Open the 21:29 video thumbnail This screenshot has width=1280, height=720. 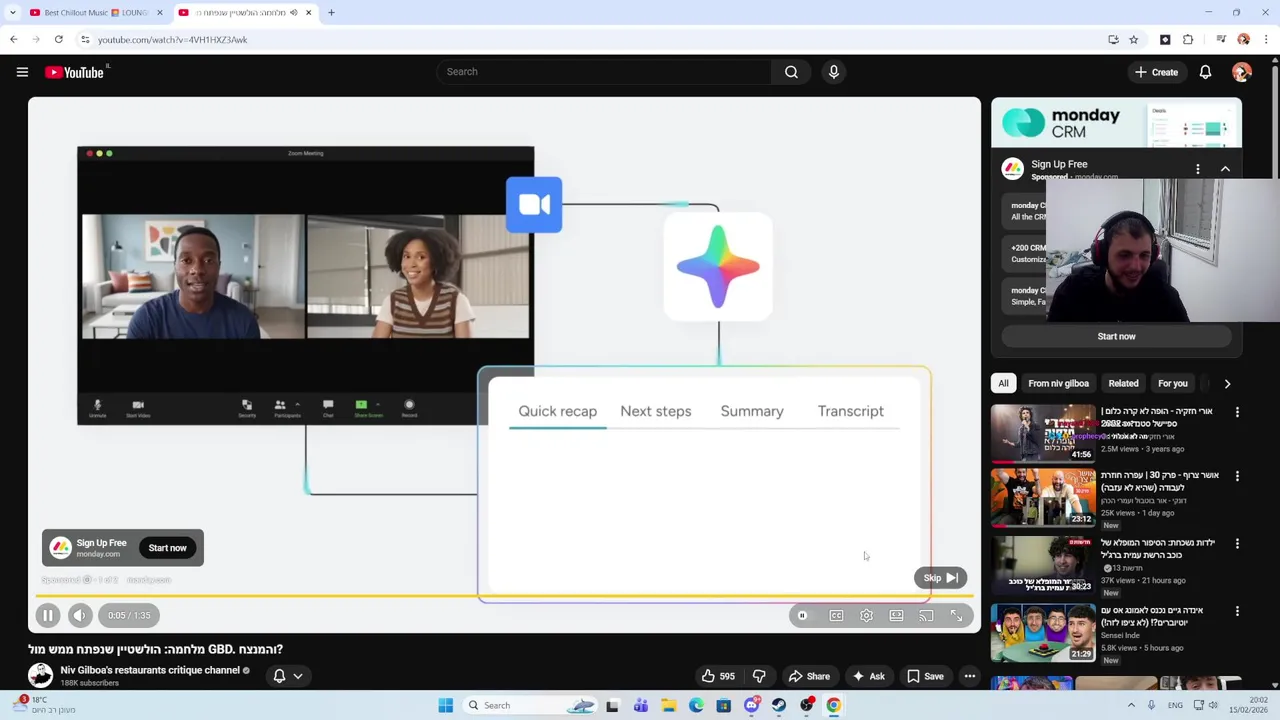coord(1043,633)
